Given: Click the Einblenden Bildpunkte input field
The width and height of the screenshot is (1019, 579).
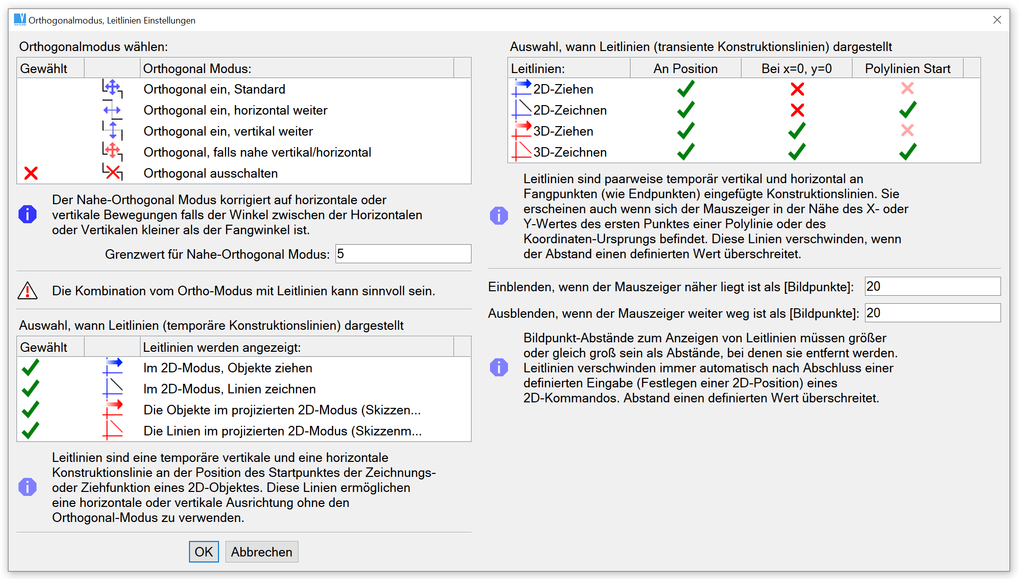Looking at the screenshot, I should (932, 287).
